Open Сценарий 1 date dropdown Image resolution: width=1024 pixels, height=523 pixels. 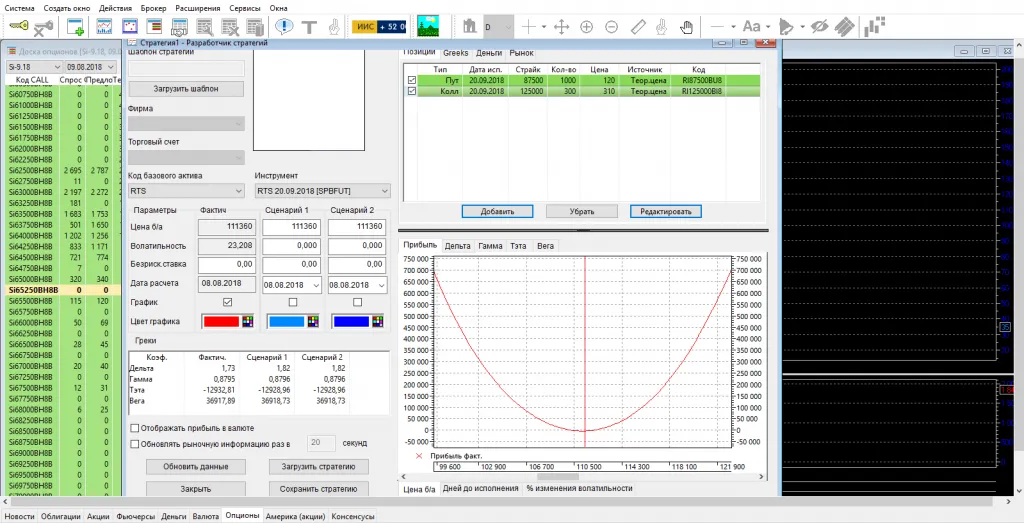pos(317,284)
